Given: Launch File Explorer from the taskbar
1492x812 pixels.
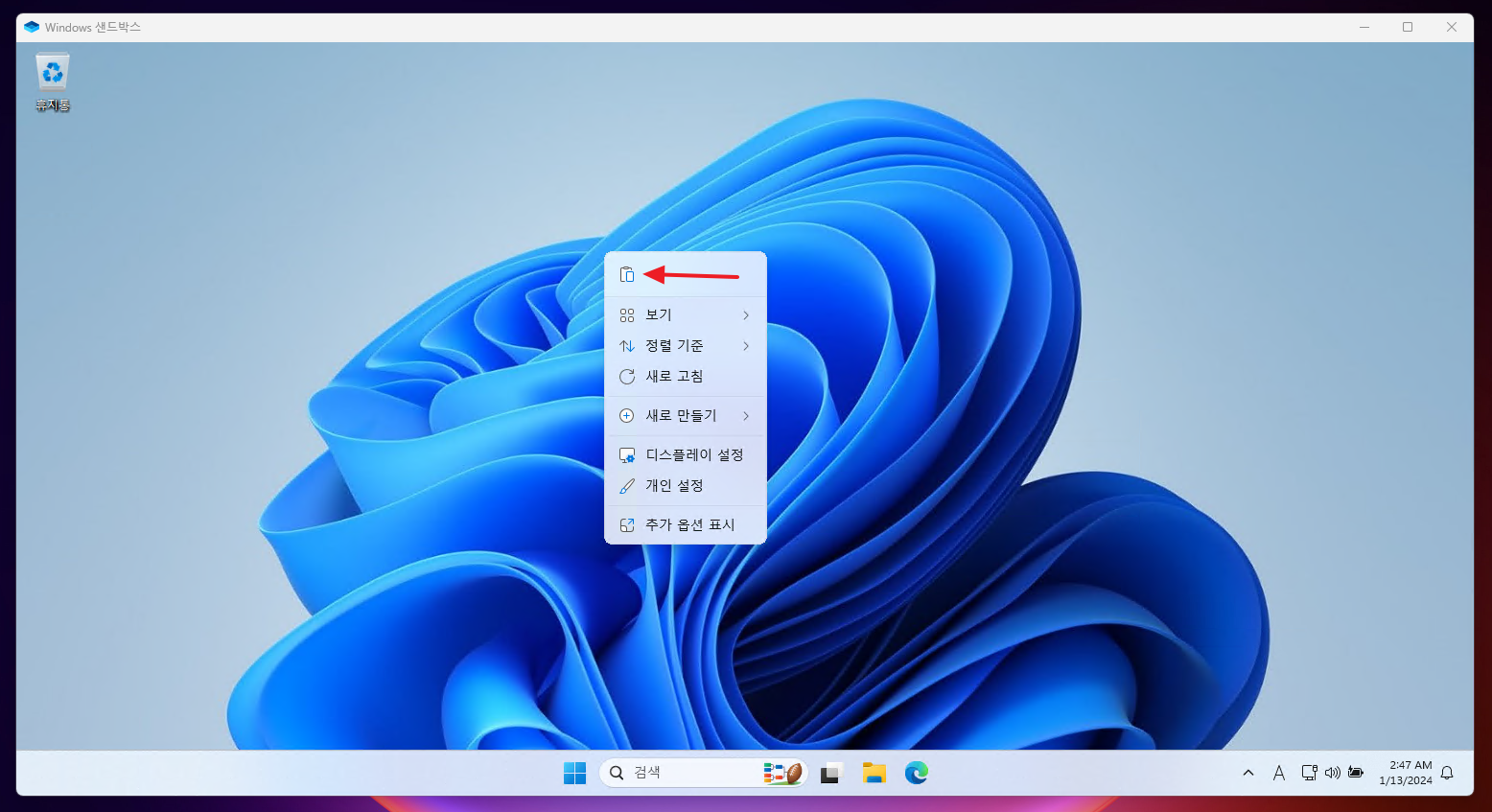Looking at the screenshot, I should click(x=874, y=773).
